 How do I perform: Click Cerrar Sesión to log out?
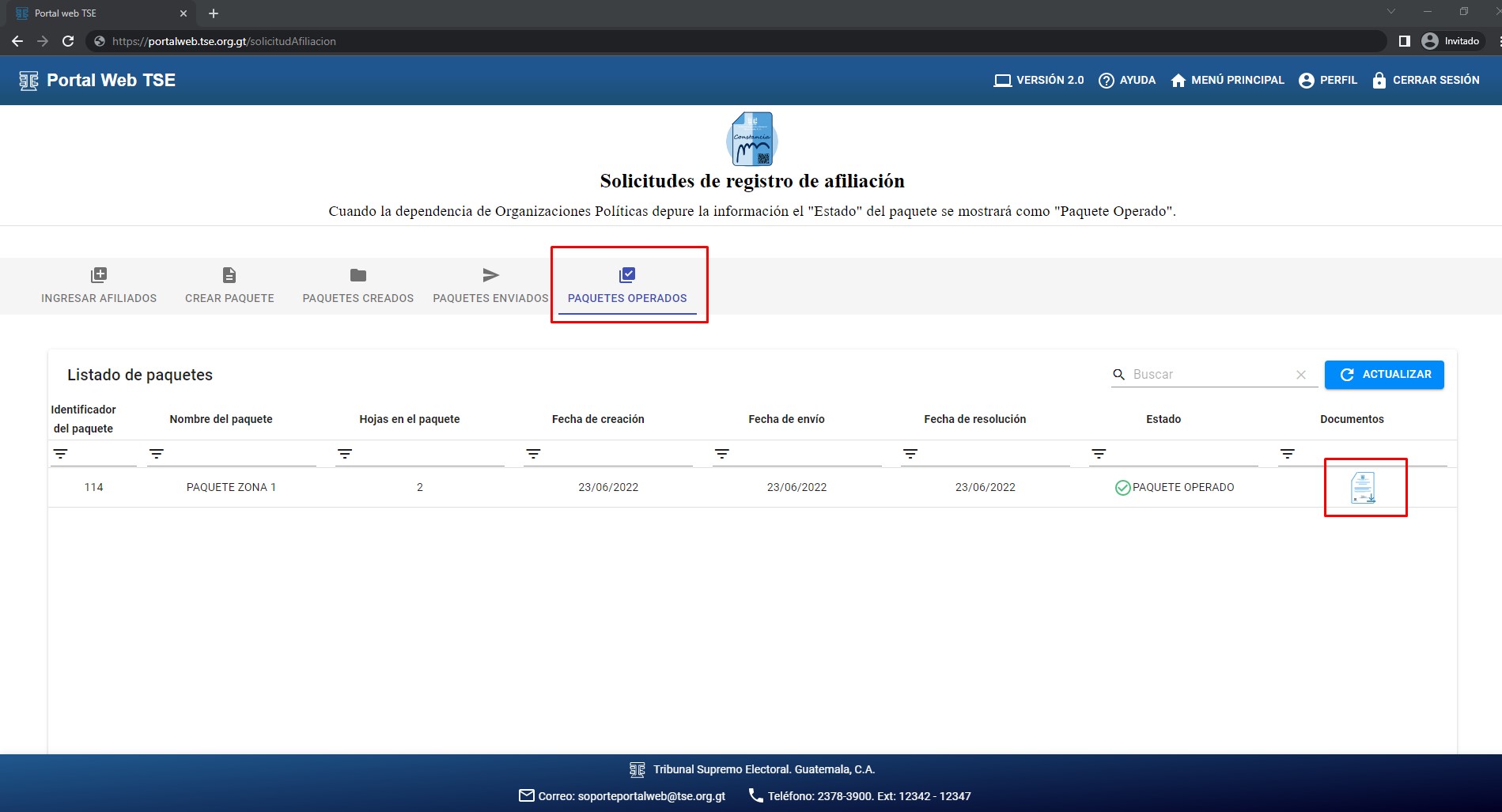(x=1425, y=80)
